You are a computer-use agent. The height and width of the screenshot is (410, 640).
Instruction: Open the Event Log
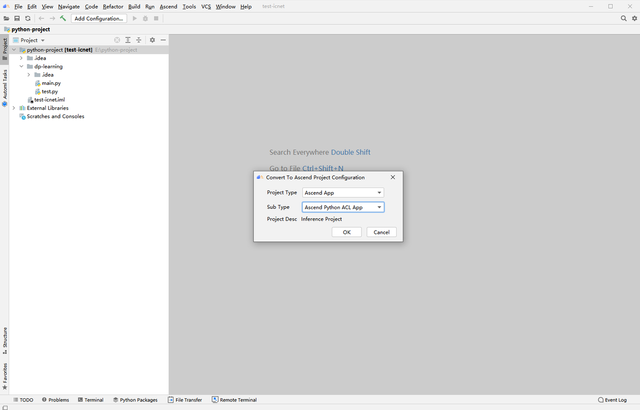coord(612,400)
